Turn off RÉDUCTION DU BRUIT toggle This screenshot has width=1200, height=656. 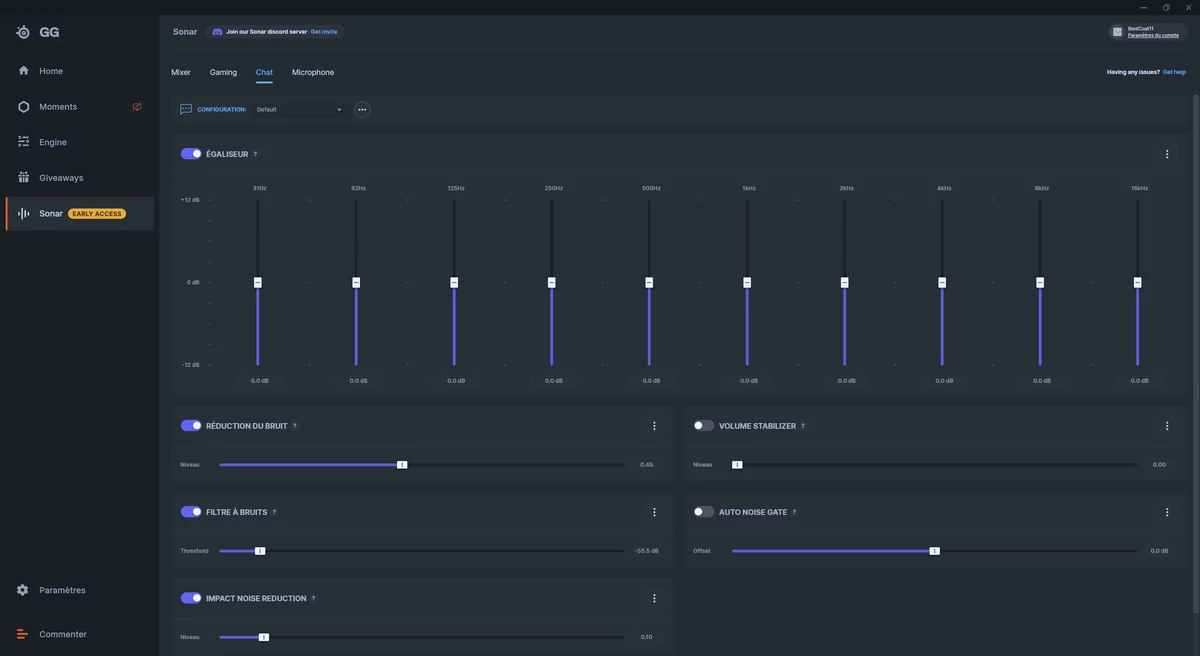pos(191,426)
